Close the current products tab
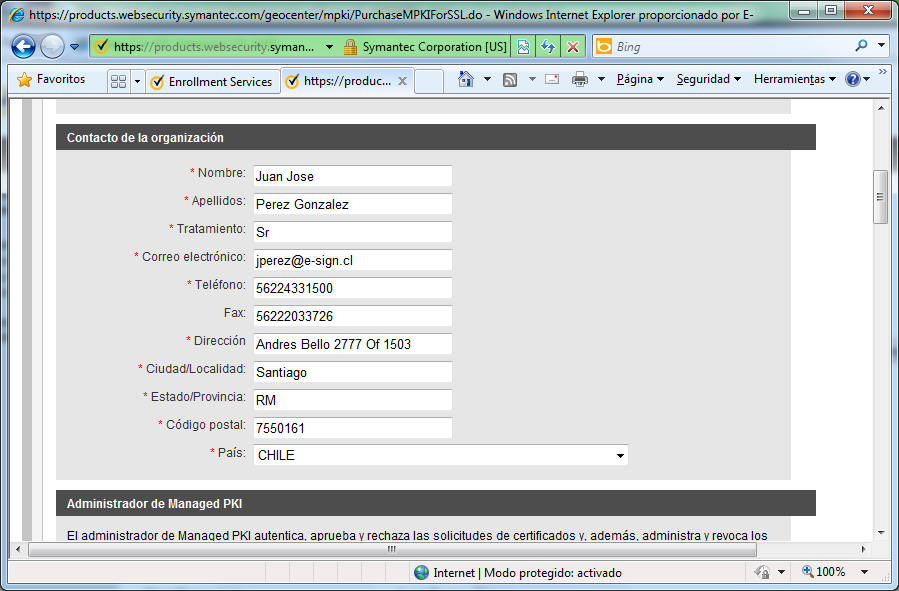899x591 pixels. 403,82
